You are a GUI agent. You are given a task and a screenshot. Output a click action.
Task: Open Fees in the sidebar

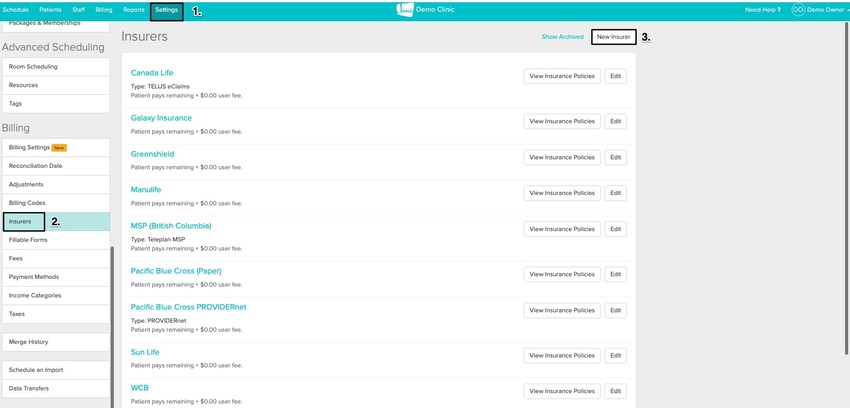tap(55, 258)
